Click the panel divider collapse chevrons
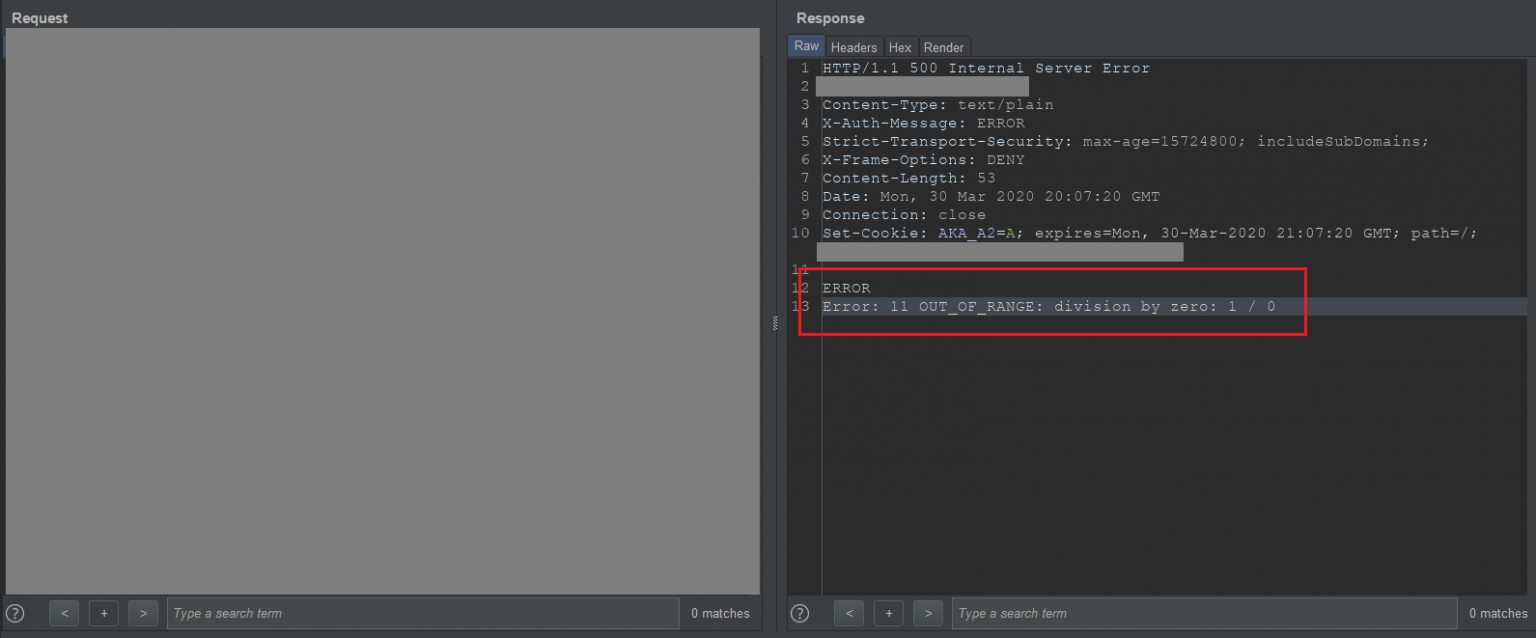The image size is (1536, 638). [773, 324]
